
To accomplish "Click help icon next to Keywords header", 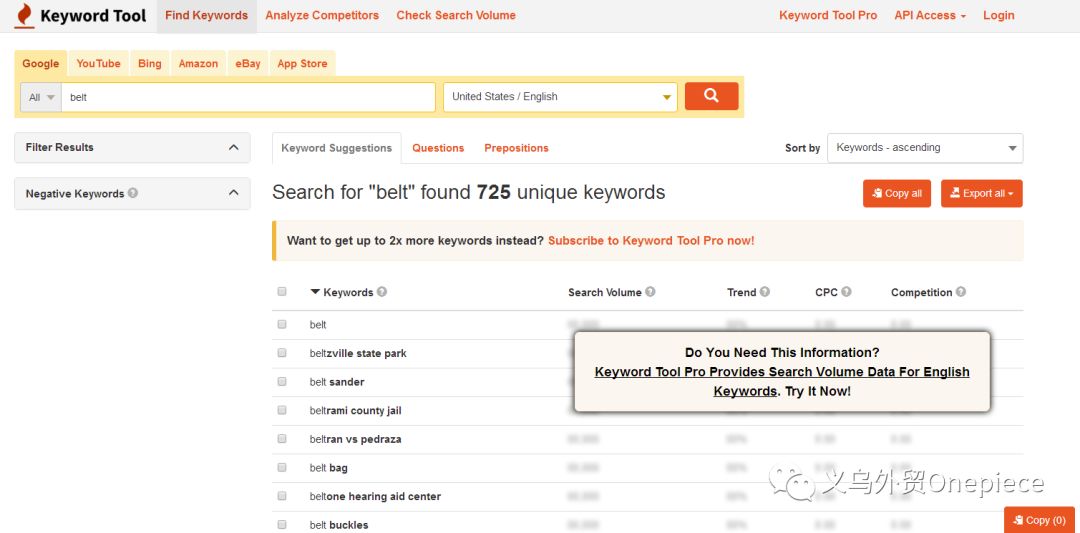I will pyautogui.click(x=382, y=291).
